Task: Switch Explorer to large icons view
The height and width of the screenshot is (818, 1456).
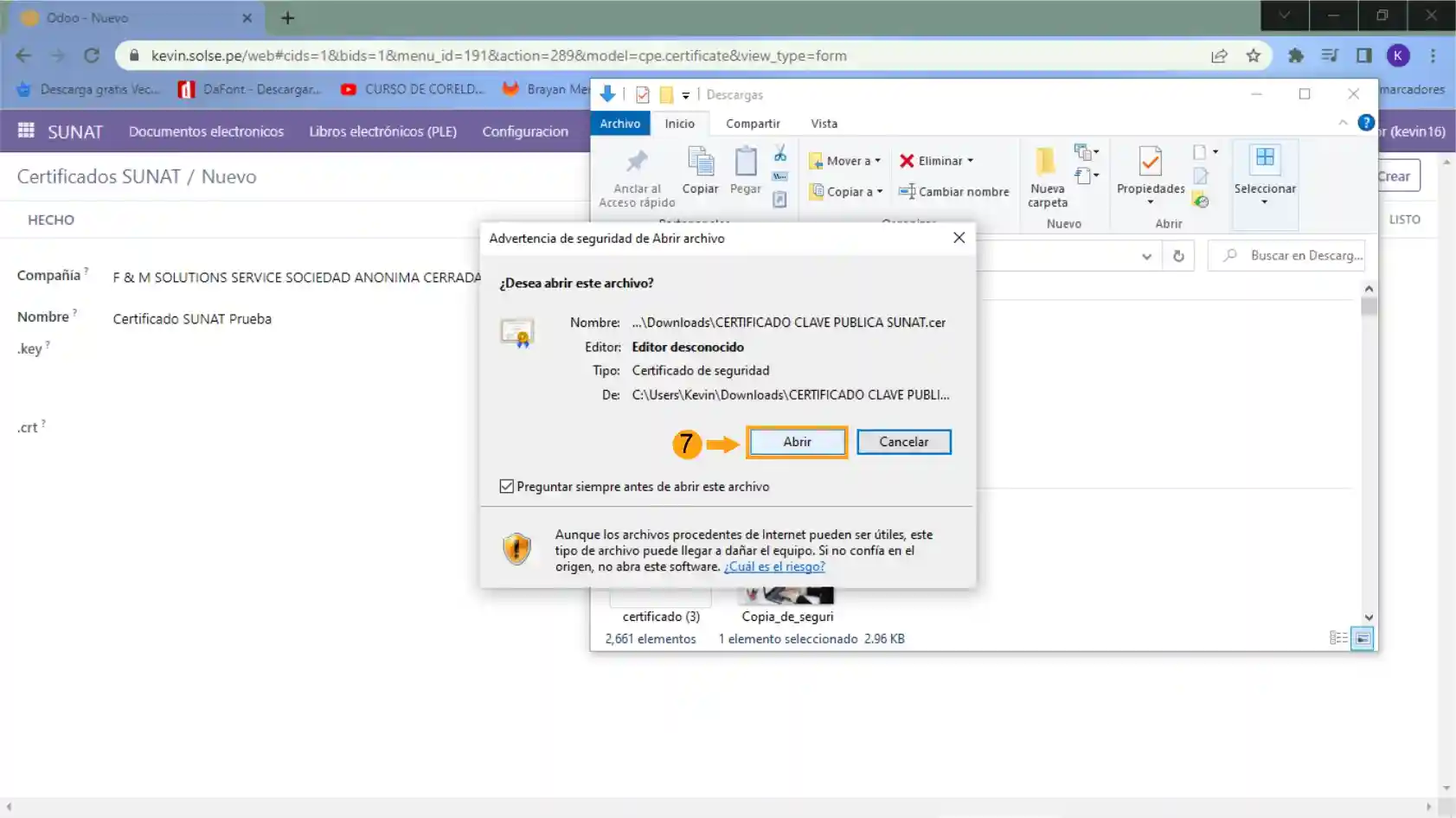Action: (1363, 638)
